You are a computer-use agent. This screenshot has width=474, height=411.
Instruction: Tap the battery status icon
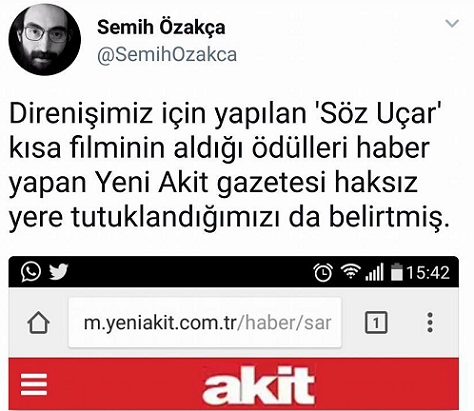(x=397, y=272)
